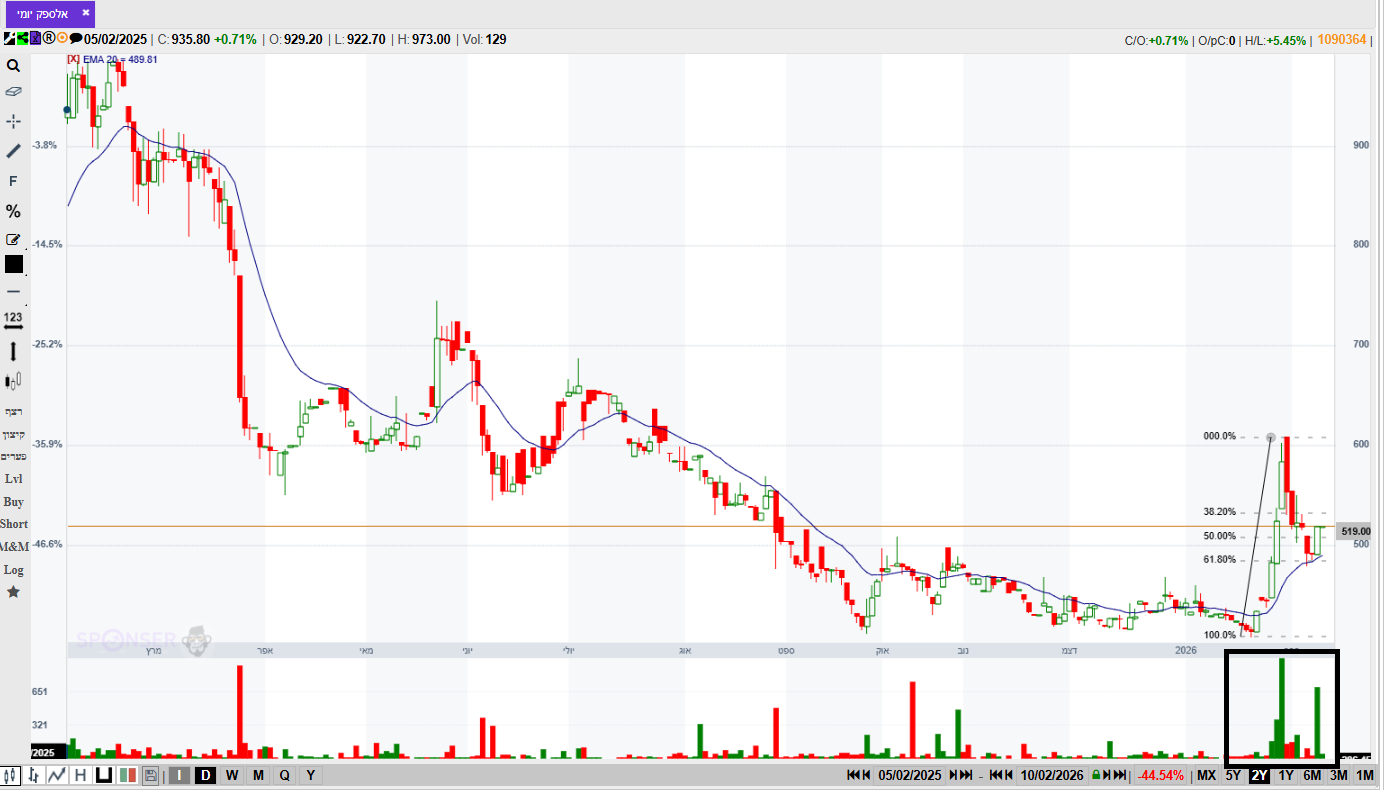
Task: Open the chart settings tools icon
Action: (x=9, y=39)
